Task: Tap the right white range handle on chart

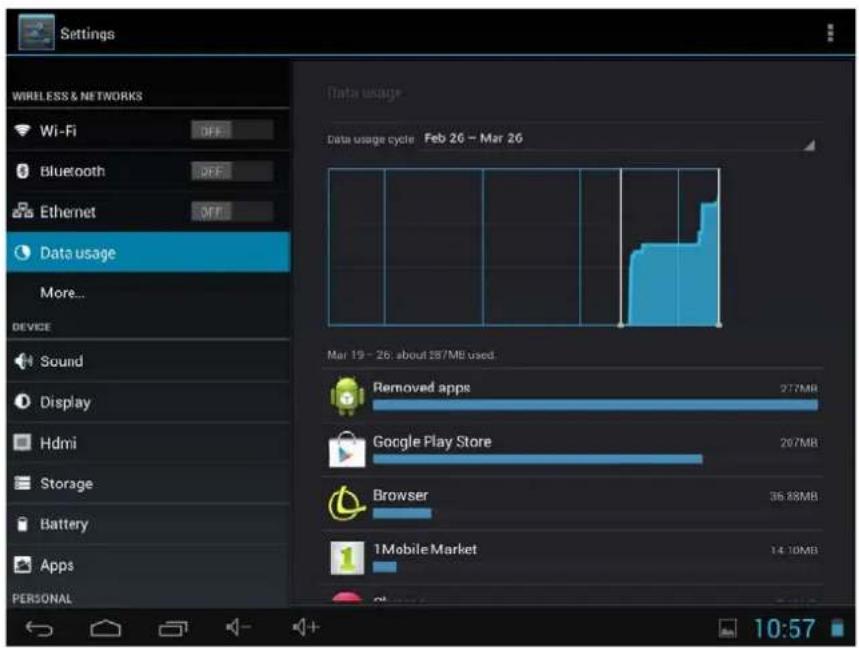Action: [719, 325]
